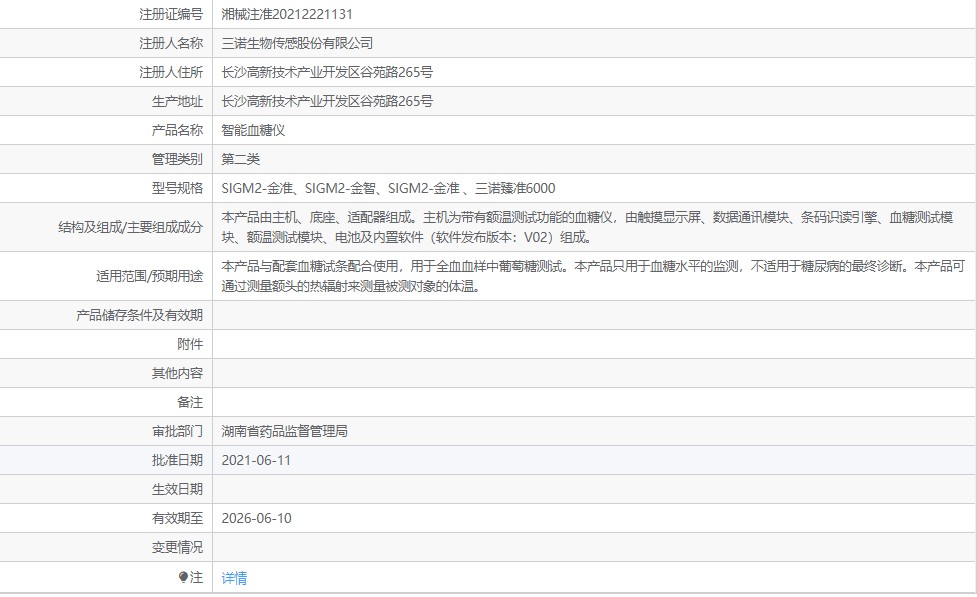Click the 其他内容 label
Viewport: 977px width, 597px height.
(x=177, y=373)
